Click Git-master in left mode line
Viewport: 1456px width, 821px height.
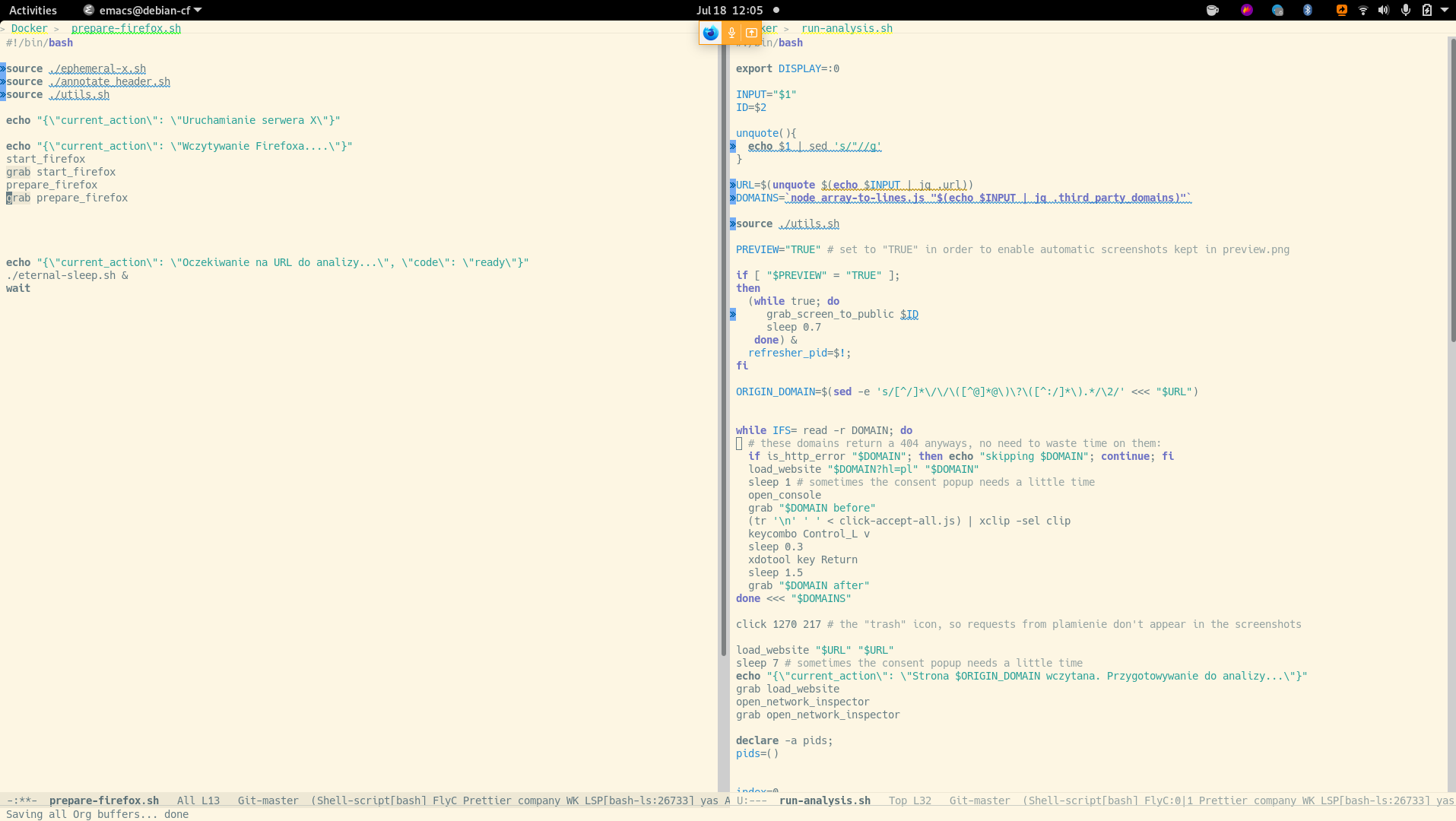click(268, 800)
